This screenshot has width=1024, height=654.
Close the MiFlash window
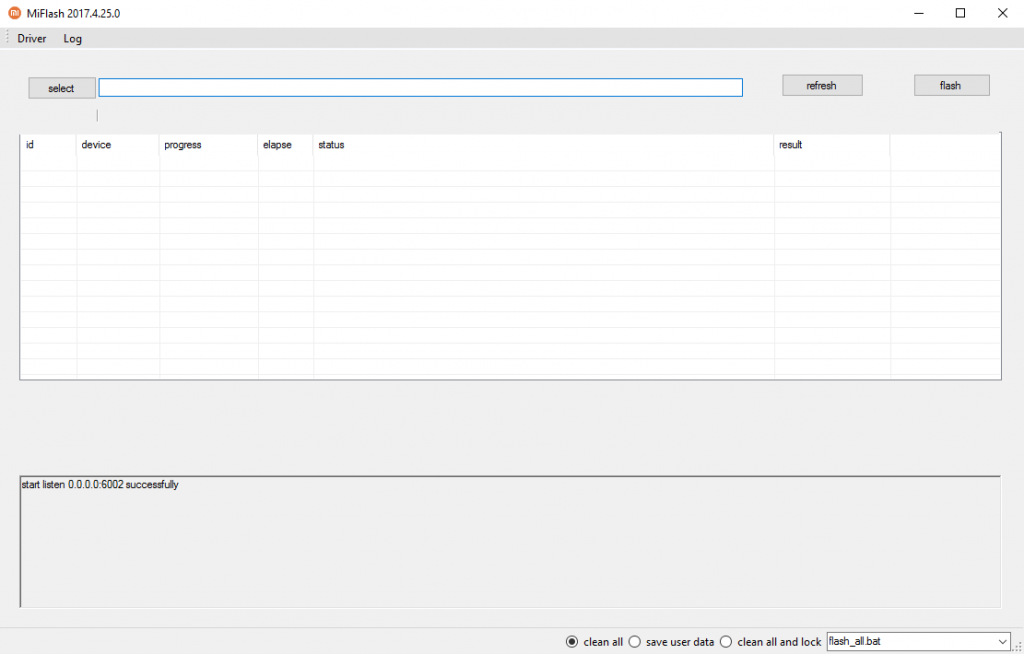click(x=1002, y=13)
